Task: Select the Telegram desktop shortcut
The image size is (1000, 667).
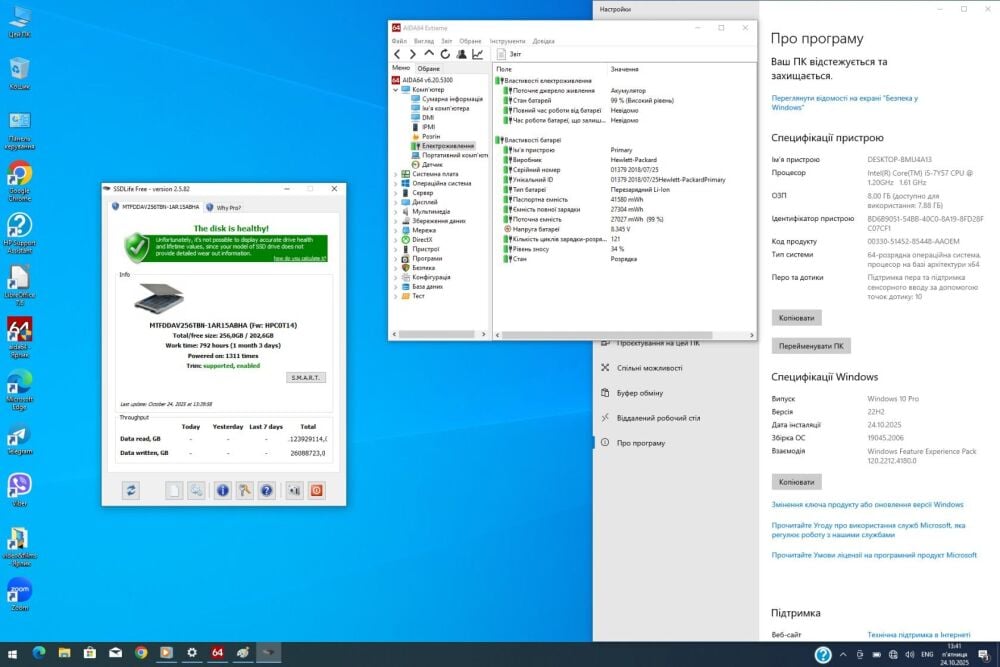Action: (20, 440)
